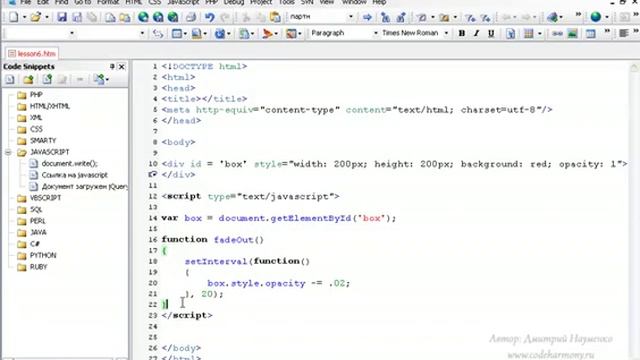Click the blue globe icon in the top-right toolbar

click(x=596, y=17)
